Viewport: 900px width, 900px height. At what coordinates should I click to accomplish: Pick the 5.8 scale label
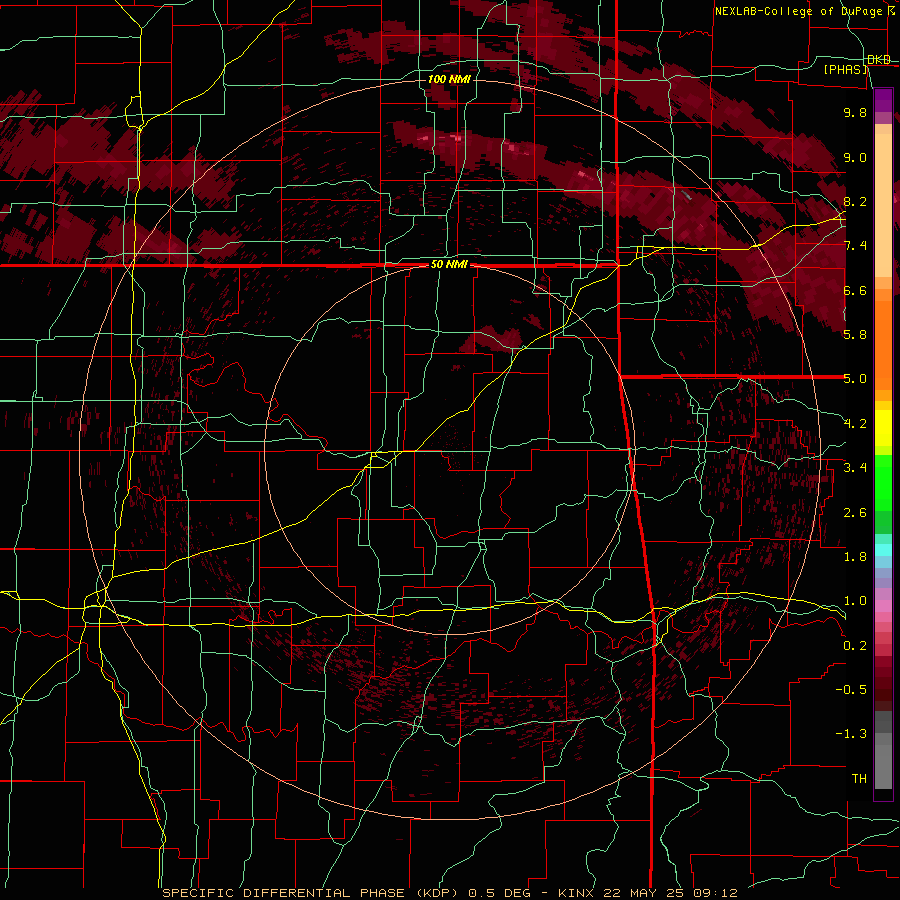[x=855, y=335]
